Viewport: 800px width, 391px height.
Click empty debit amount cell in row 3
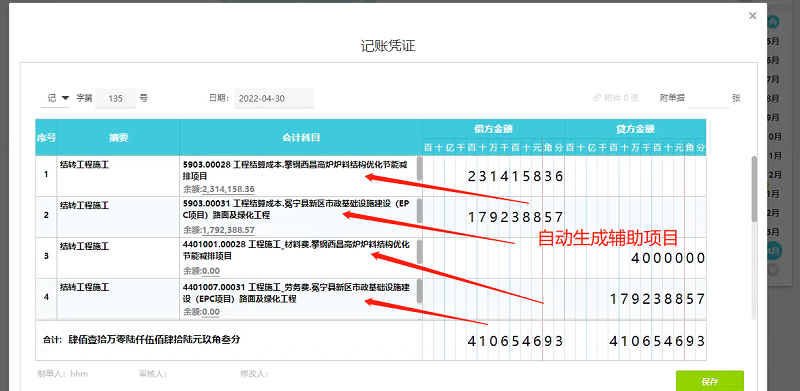click(493, 258)
